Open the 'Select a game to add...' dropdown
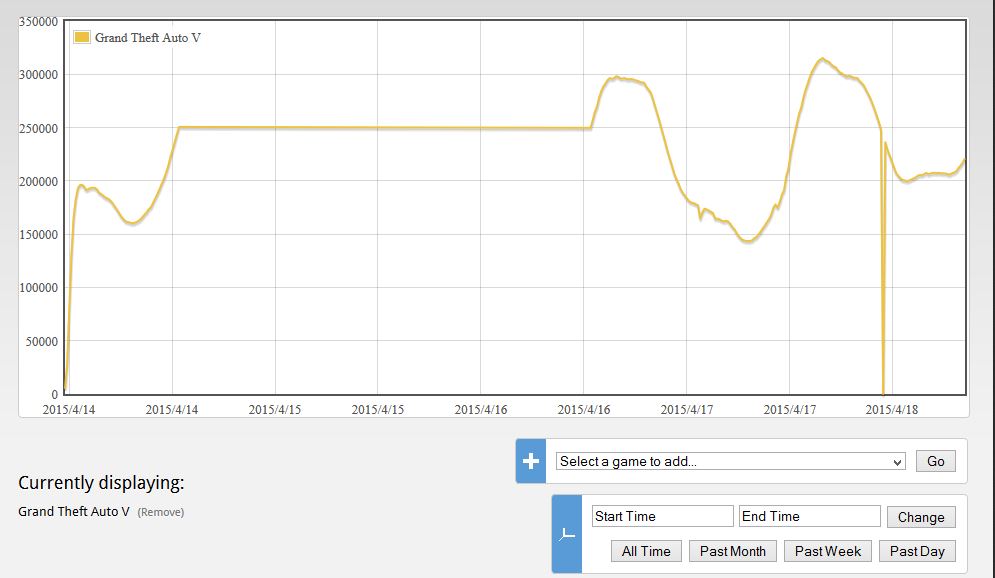Image resolution: width=995 pixels, height=578 pixels. pyautogui.click(x=730, y=461)
